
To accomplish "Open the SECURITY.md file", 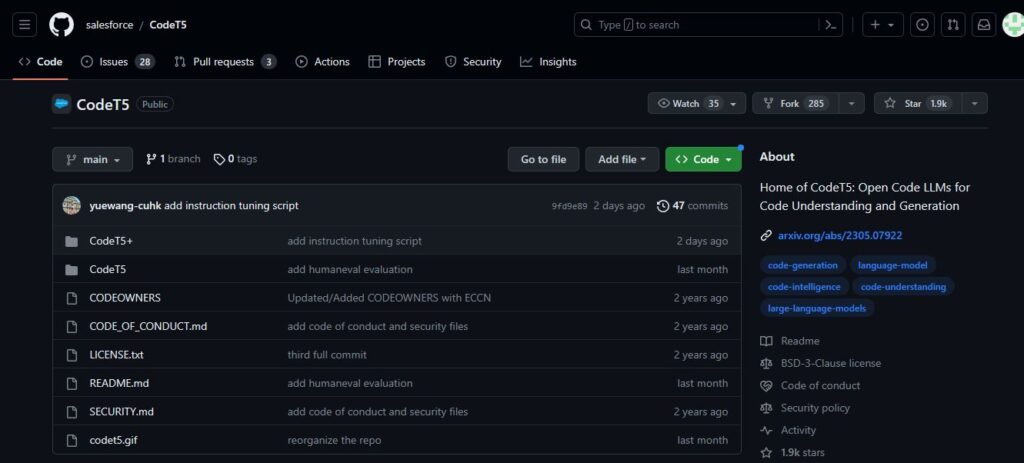I will tap(121, 412).
